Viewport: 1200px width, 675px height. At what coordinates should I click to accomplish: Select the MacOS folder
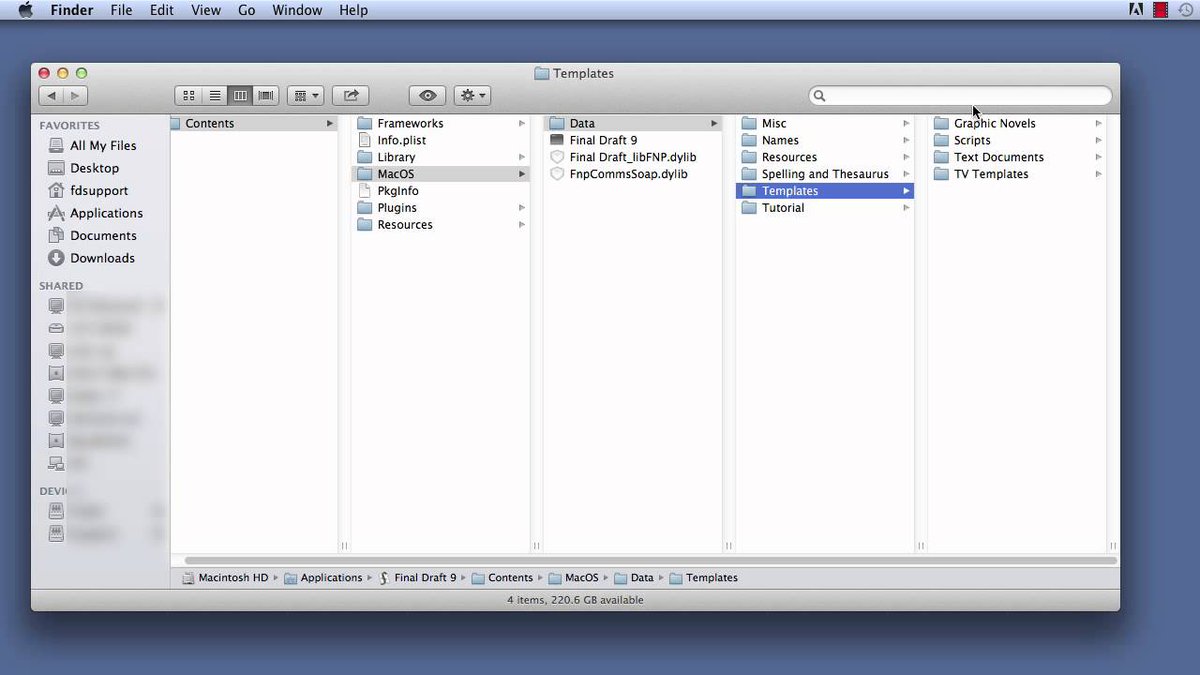[441, 174]
